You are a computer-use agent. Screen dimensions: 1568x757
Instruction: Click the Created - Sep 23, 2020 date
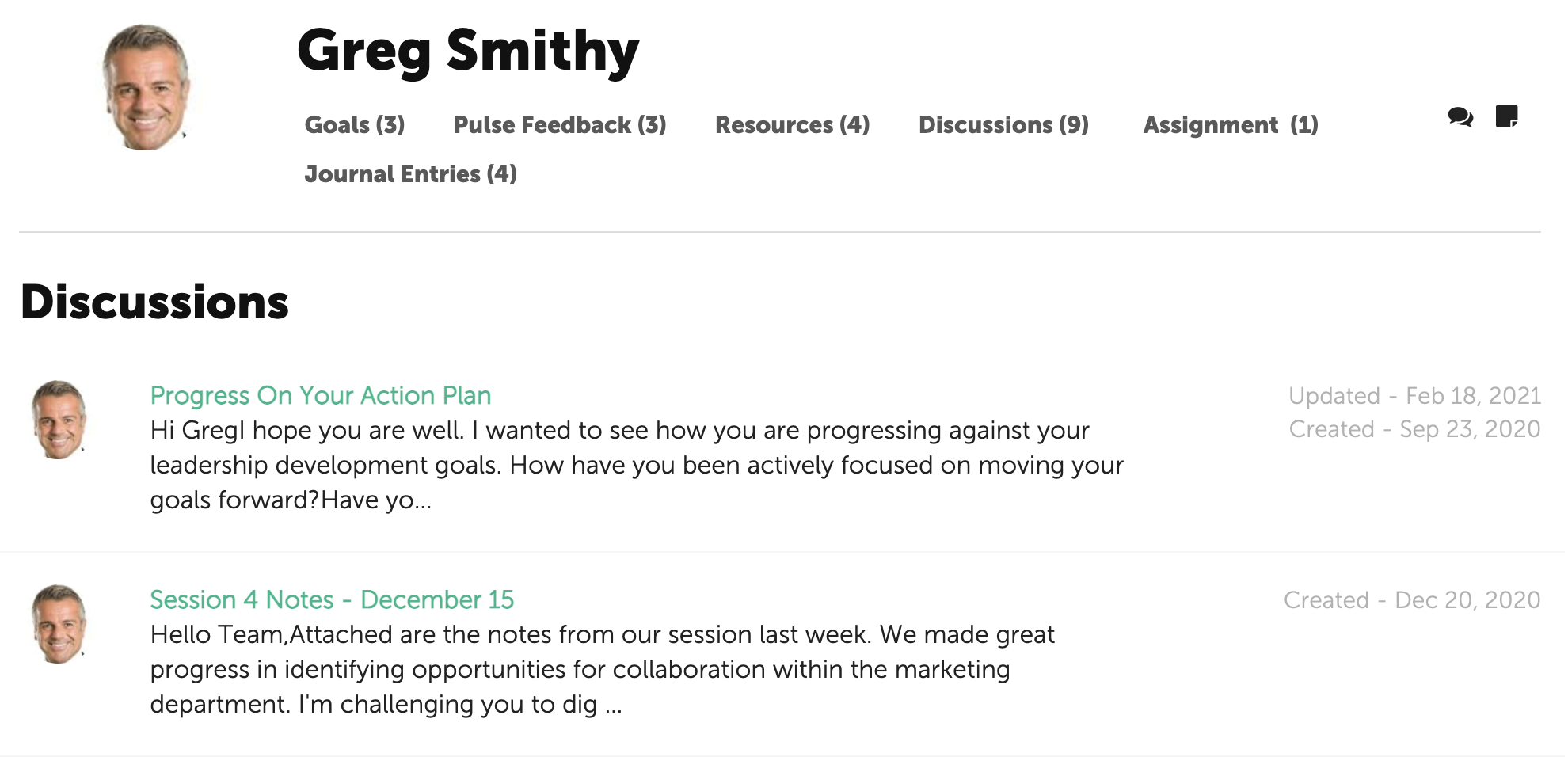coord(1414,428)
